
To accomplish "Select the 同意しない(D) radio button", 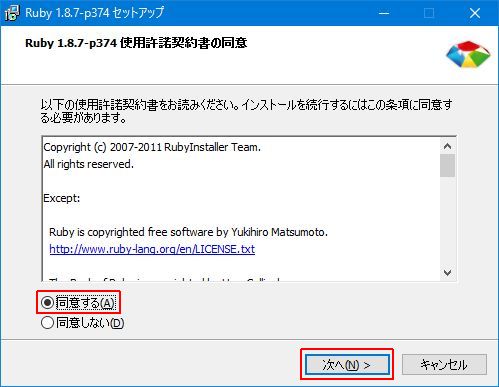I will coord(47,323).
